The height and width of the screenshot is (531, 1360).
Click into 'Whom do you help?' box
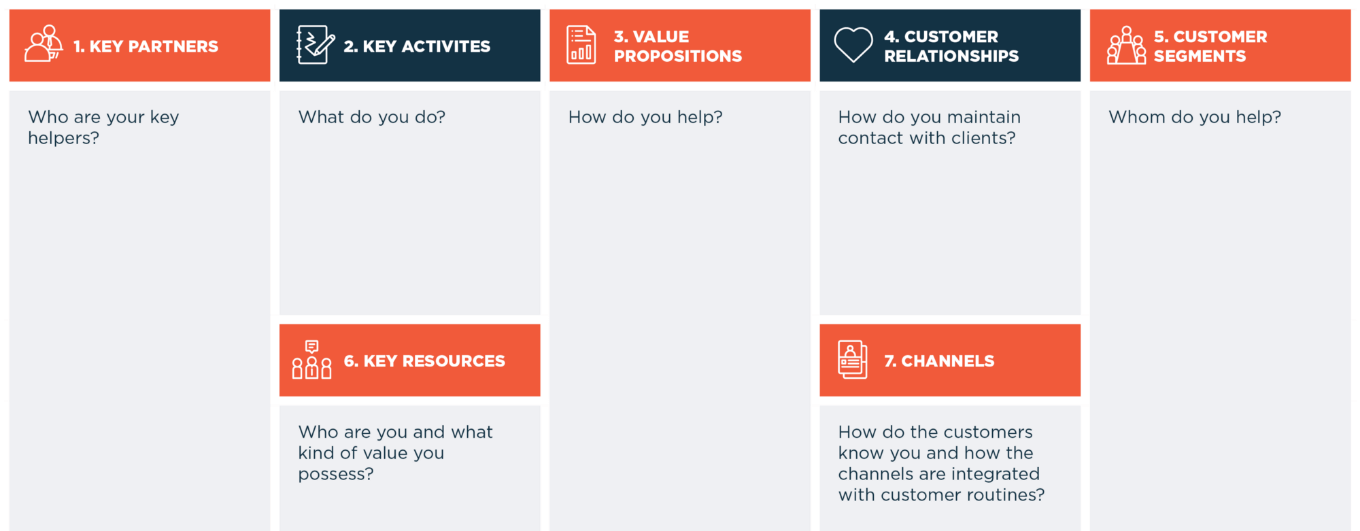[1220, 311]
